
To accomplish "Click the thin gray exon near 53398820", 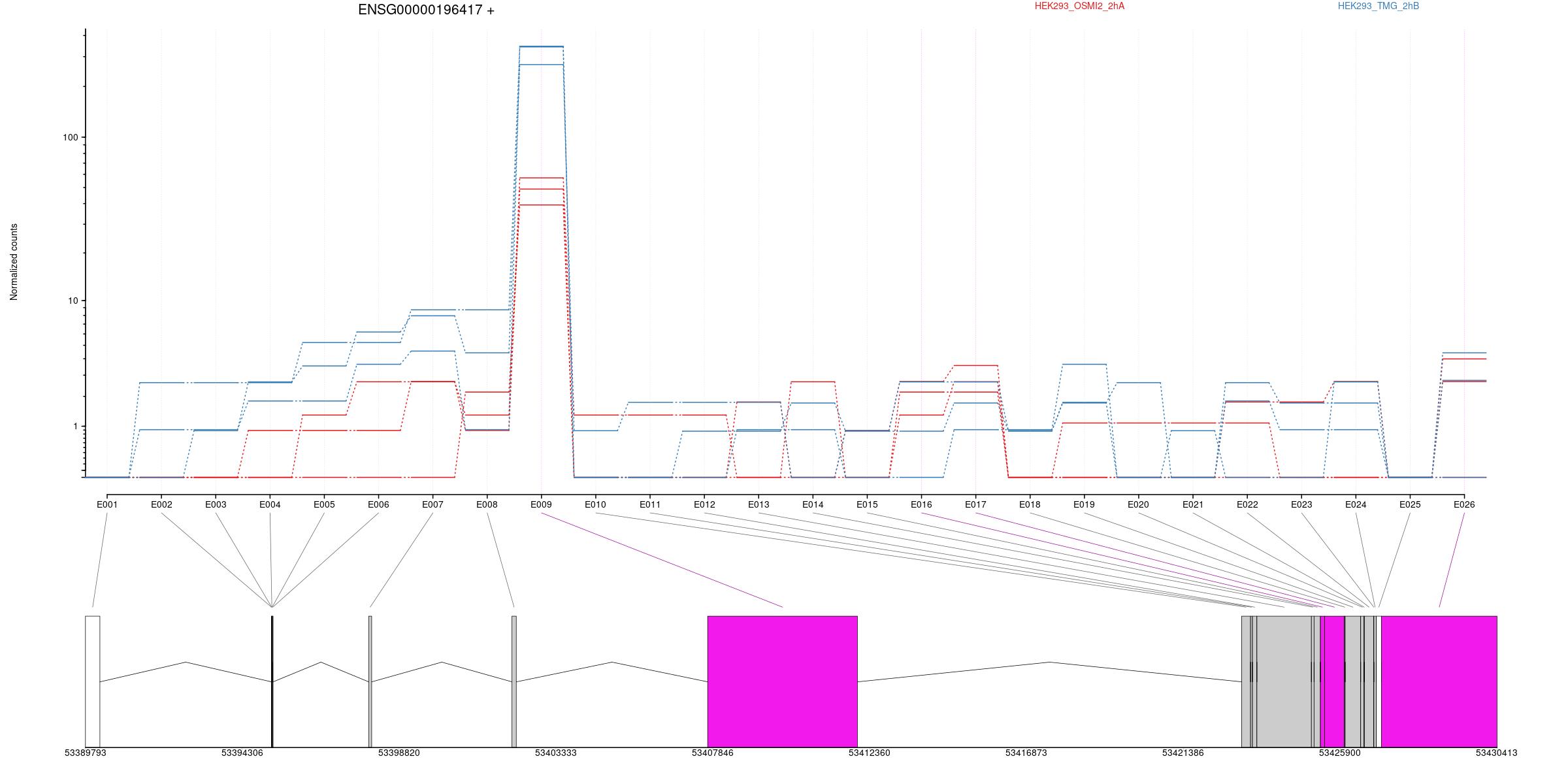I will click(370, 681).
